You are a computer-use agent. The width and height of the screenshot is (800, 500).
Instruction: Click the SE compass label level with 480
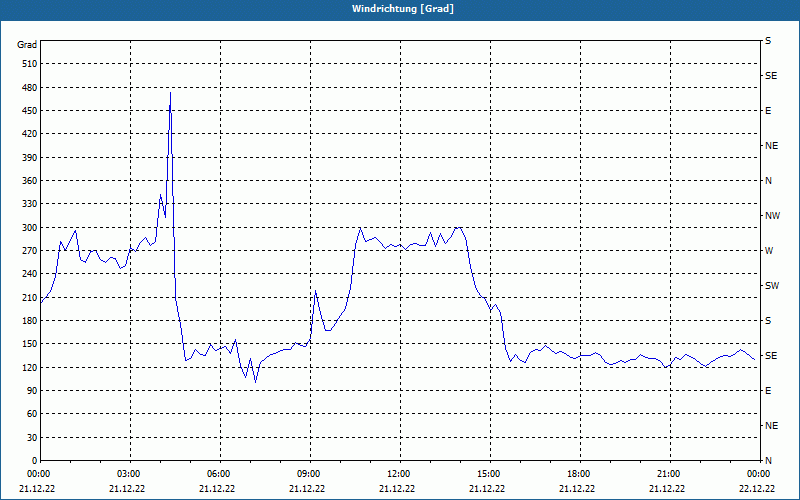point(771,76)
